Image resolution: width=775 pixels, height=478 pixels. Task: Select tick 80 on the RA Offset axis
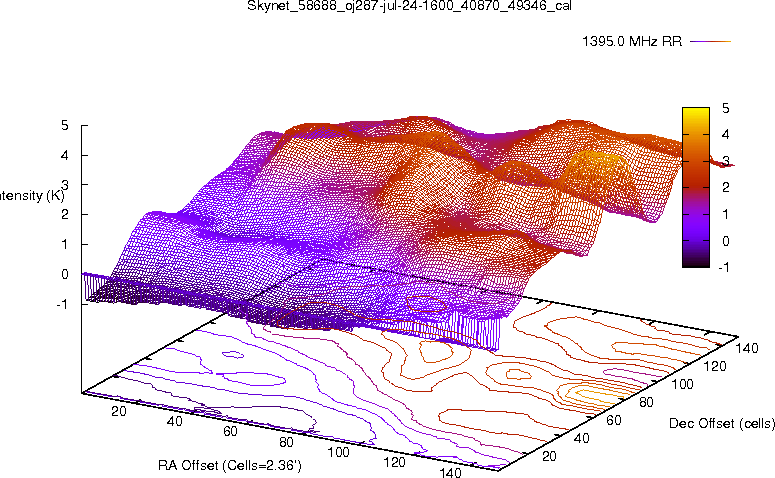[x=286, y=442]
